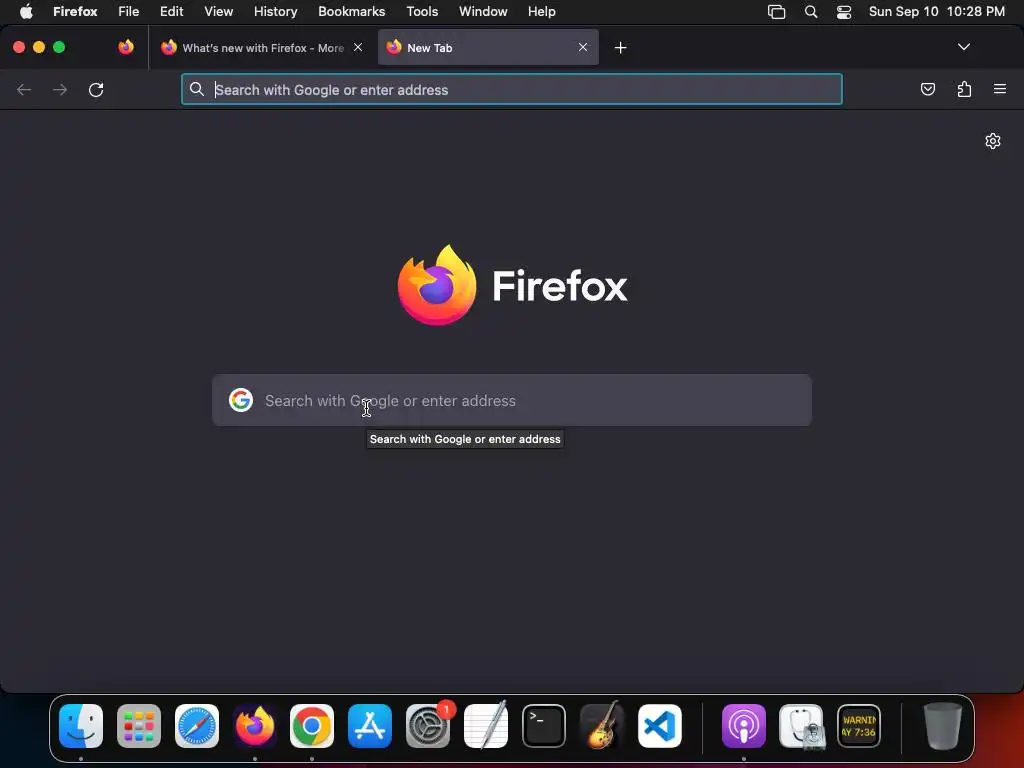Open GarageBand from the Dock

click(601, 726)
